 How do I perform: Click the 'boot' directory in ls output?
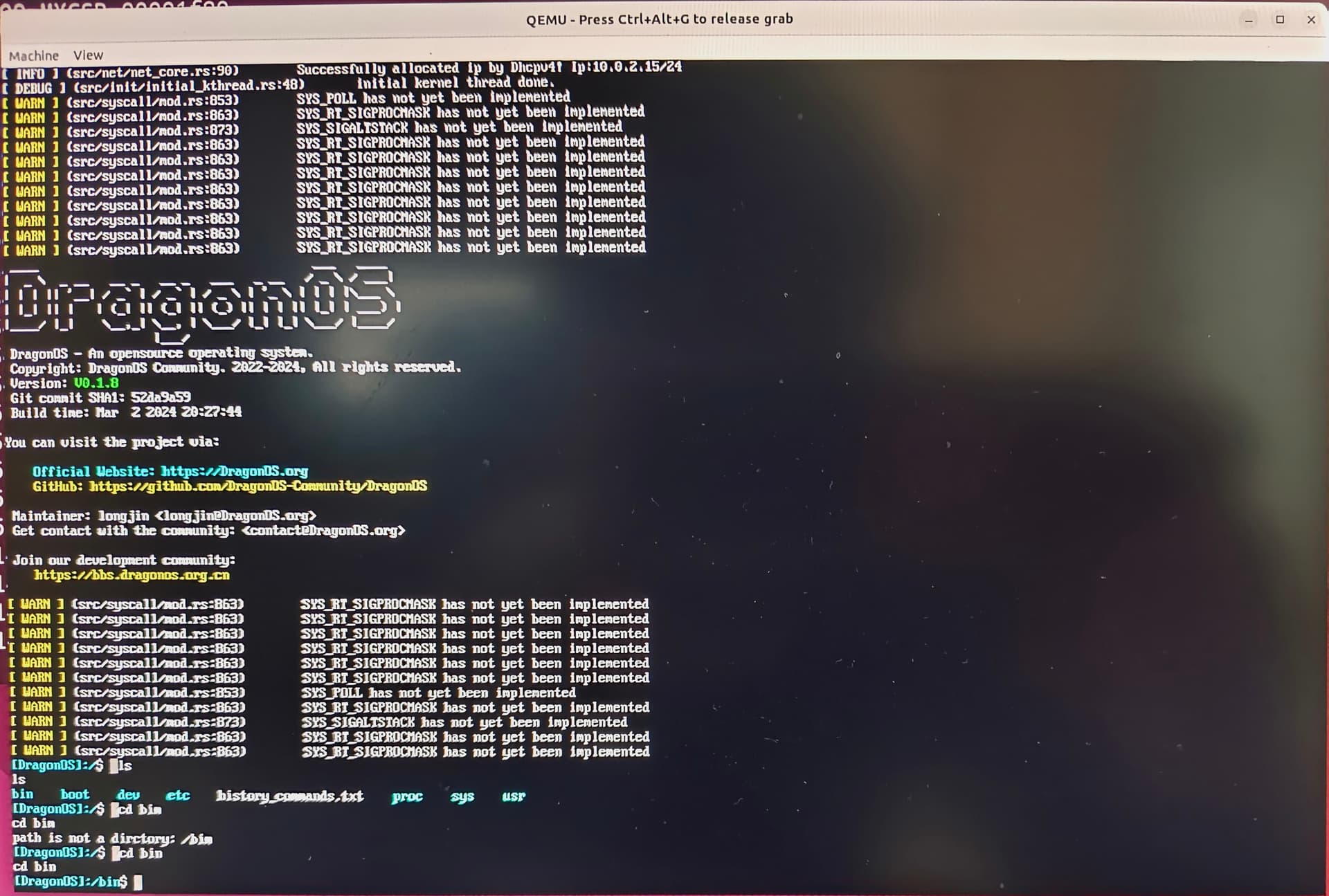75,795
